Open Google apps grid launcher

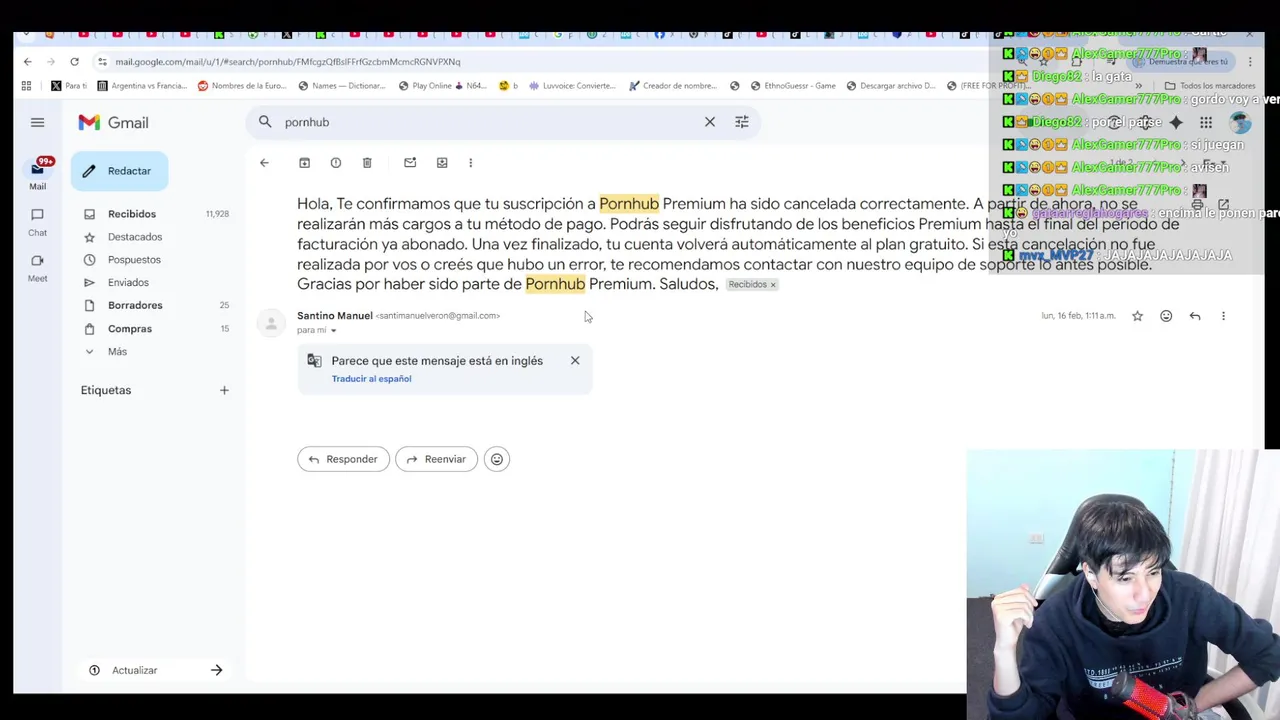pos(1206,122)
